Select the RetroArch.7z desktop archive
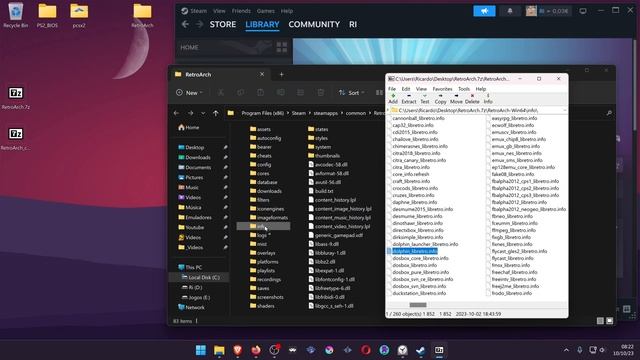This screenshot has height=360, width=640. [16, 98]
